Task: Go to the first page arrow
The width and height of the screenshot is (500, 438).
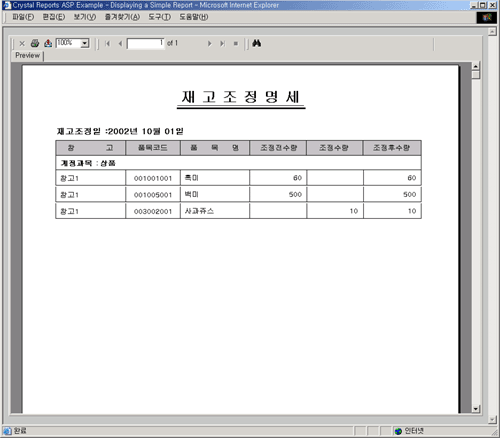Action: click(x=107, y=43)
